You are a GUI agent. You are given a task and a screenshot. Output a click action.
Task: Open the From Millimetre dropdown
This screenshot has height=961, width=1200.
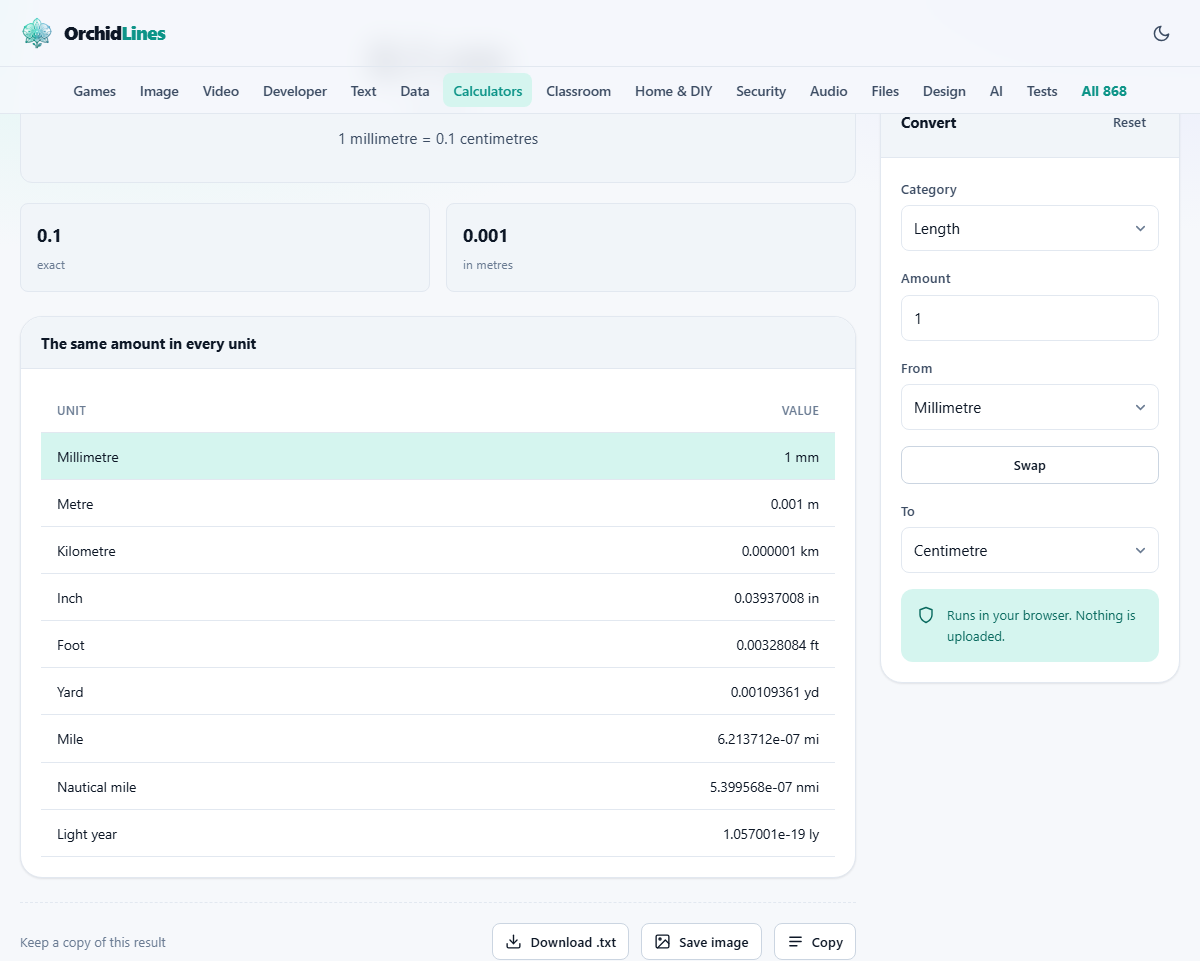click(x=1029, y=407)
